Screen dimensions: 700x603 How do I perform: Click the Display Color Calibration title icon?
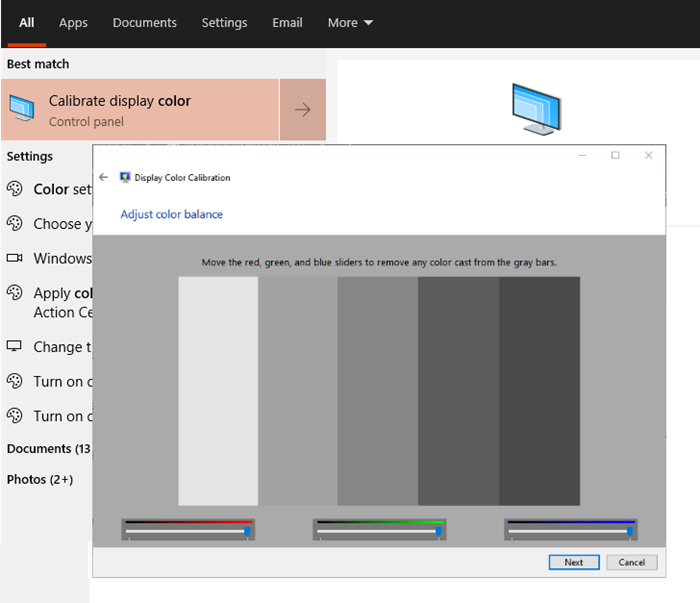point(125,177)
